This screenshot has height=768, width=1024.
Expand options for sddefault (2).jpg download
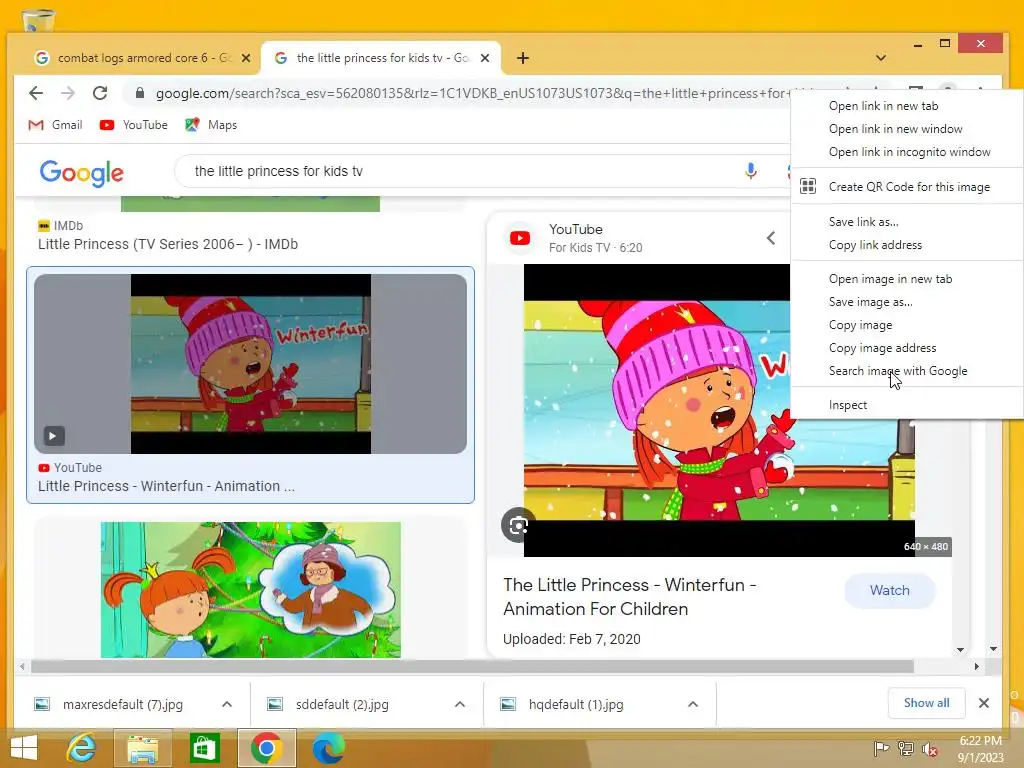point(460,704)
